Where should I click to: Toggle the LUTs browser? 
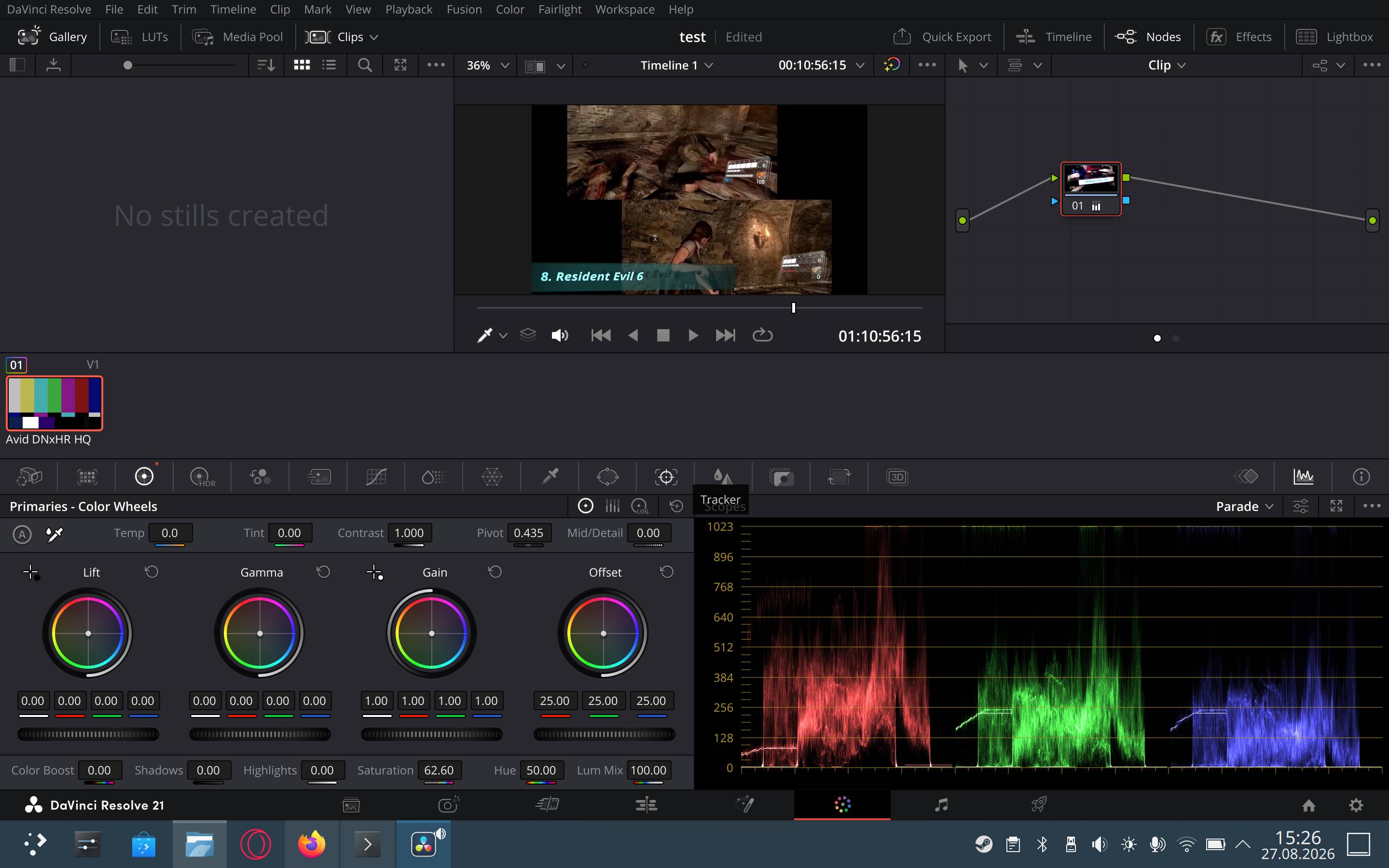pyautogui.click(x=139, y=37)
